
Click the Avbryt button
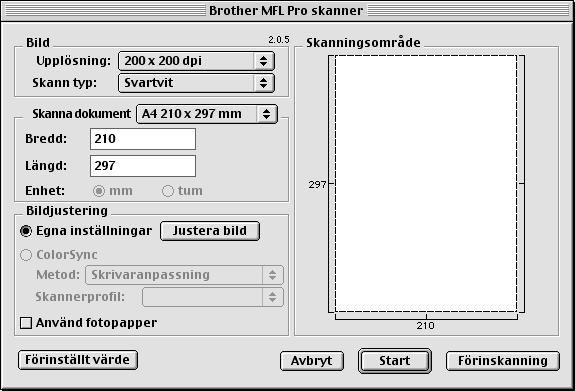pos(312,361)
